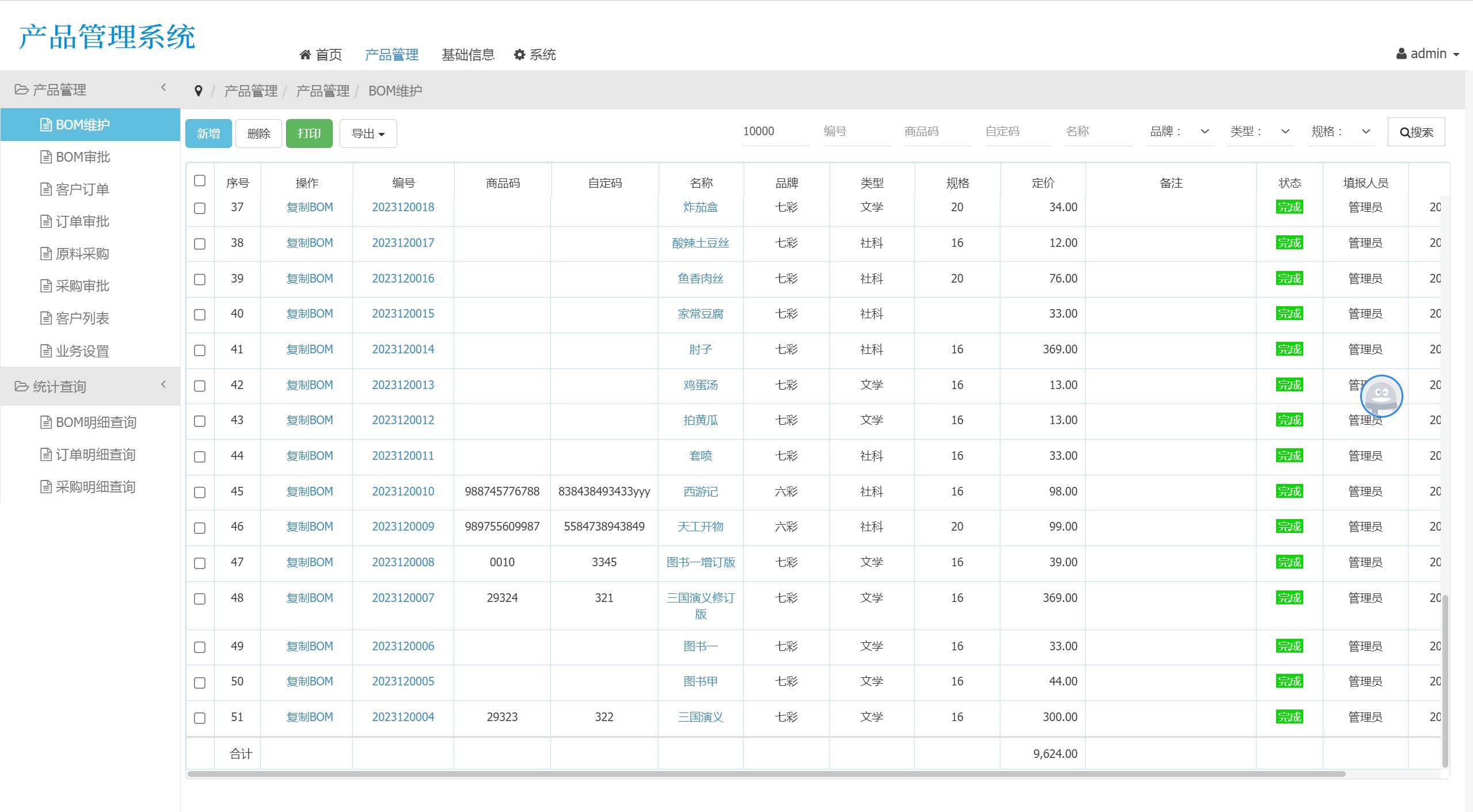The height and width of the screenshot is (812, 1473).
Task: Click the folder icon beside 统计查询
Action: point(21,386)
